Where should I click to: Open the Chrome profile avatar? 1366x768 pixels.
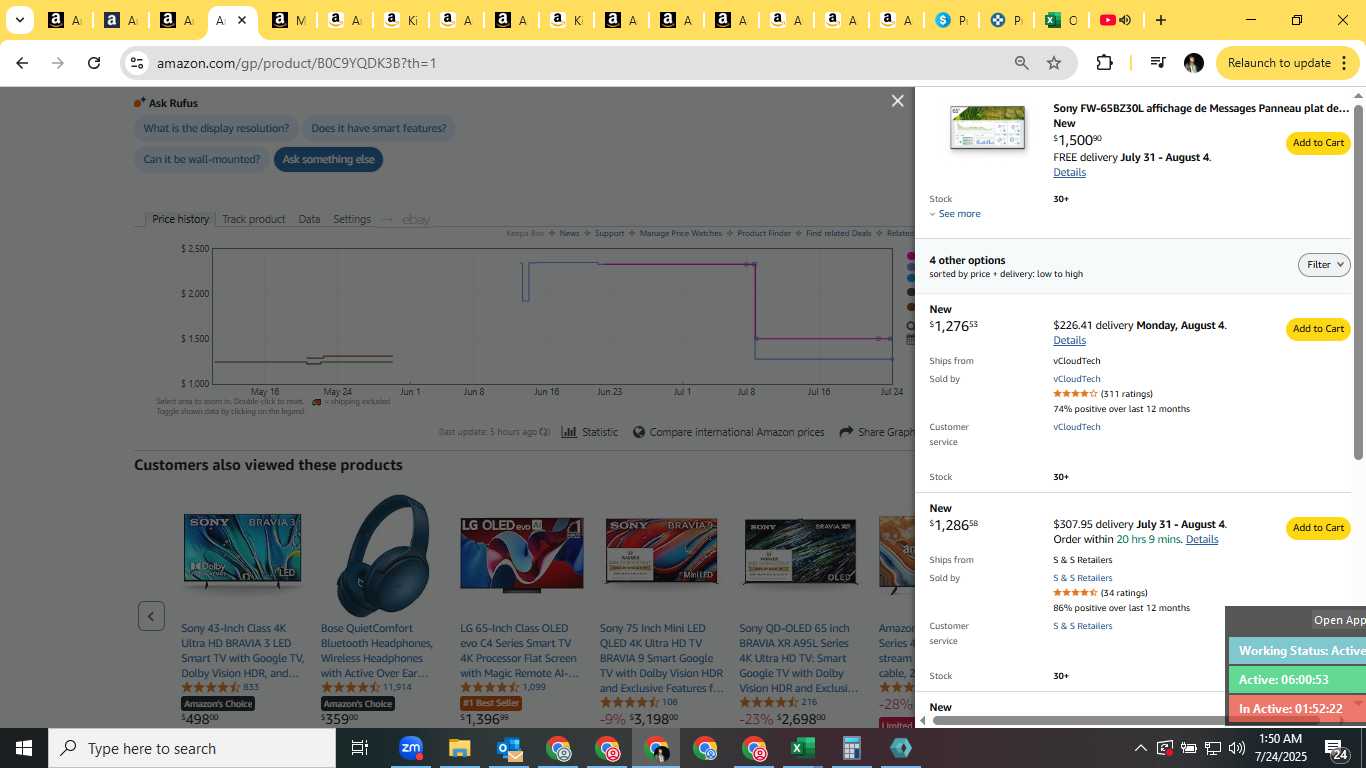[1193, 63]
